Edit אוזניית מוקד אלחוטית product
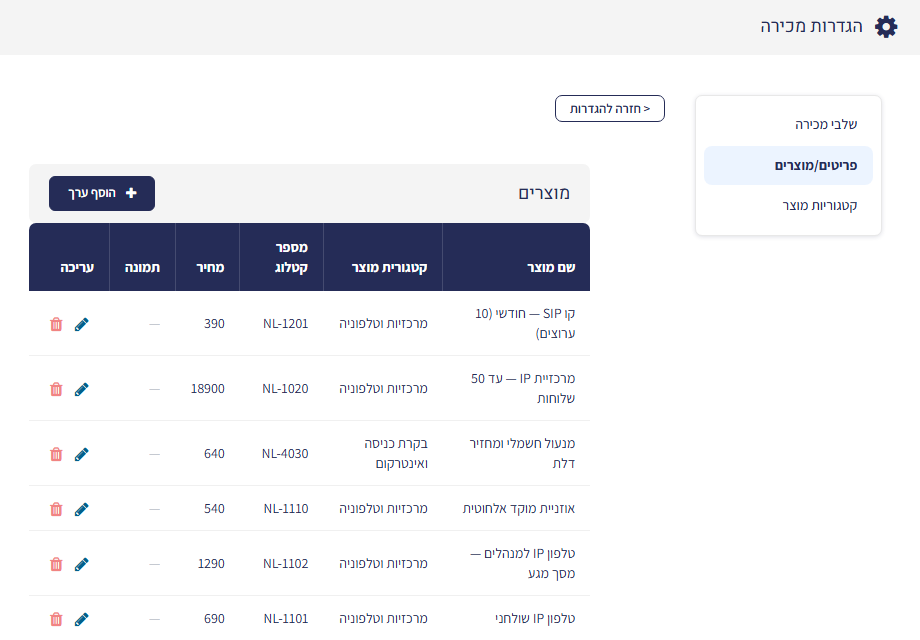 (x=82, y=509)
